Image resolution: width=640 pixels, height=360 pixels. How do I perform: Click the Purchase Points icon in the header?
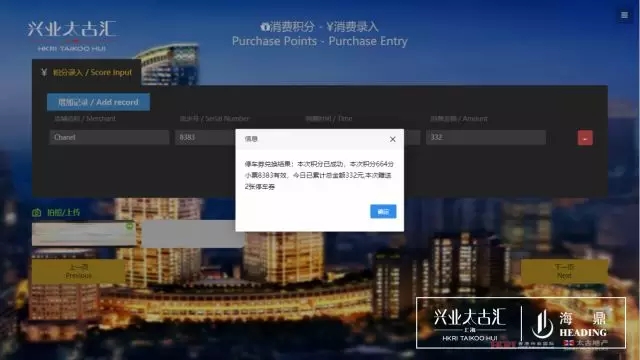pyautogui.click(x=265, y=27)
